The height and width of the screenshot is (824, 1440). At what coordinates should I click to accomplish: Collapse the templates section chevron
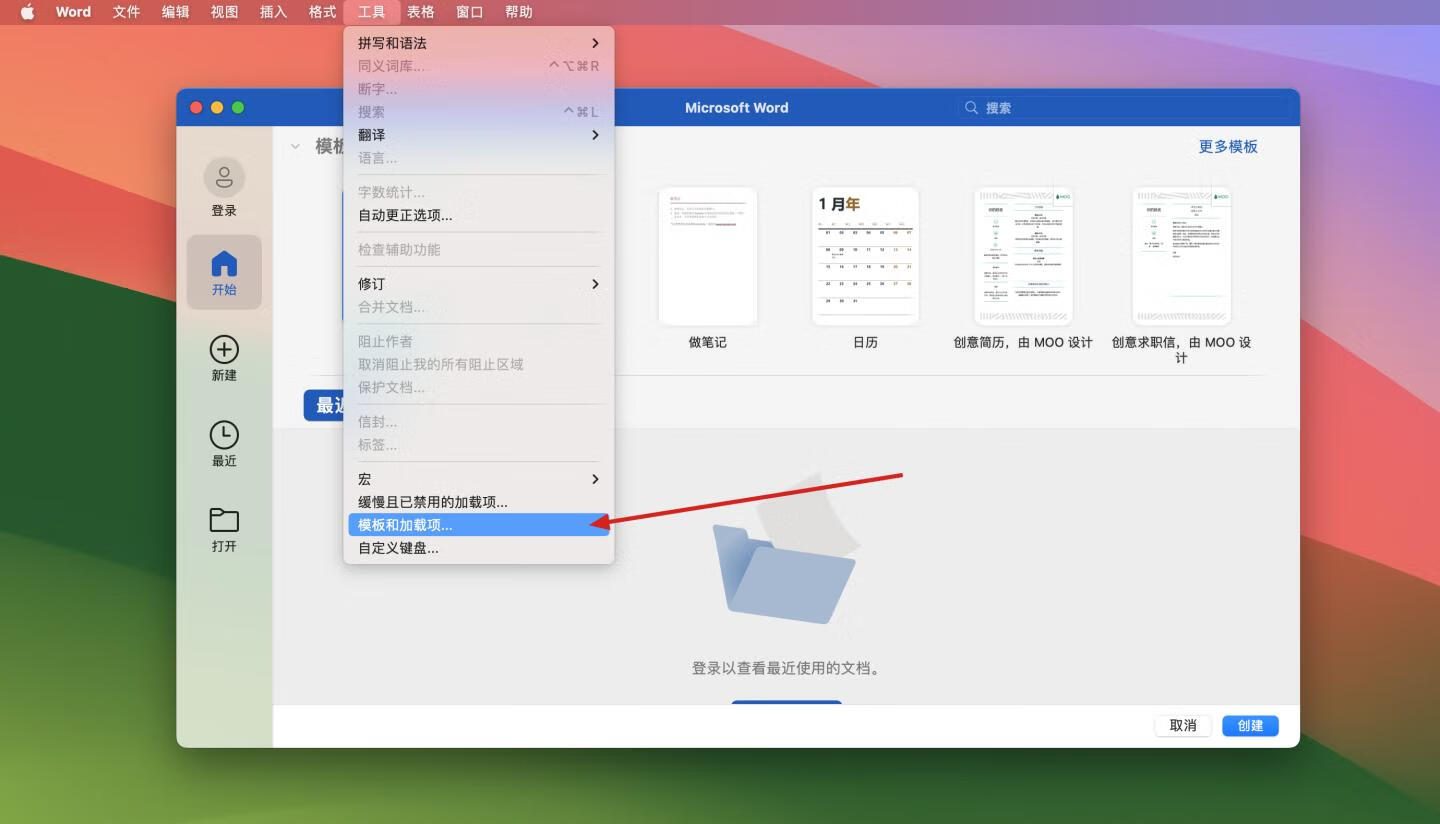coord(295,146)
